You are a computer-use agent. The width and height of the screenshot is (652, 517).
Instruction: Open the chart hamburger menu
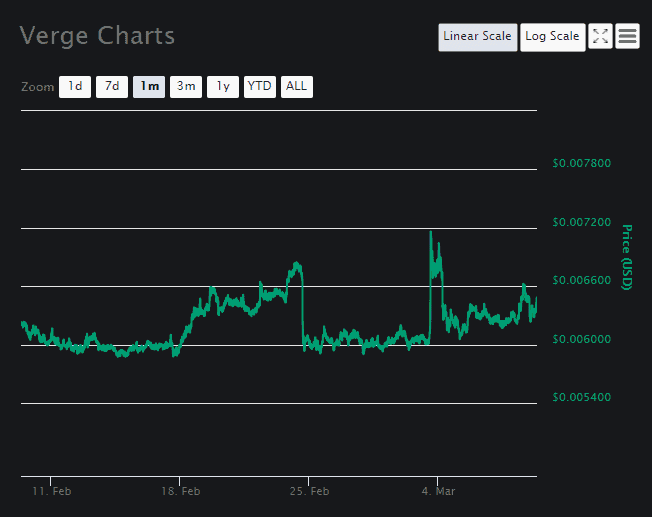(x=627, y=36)
